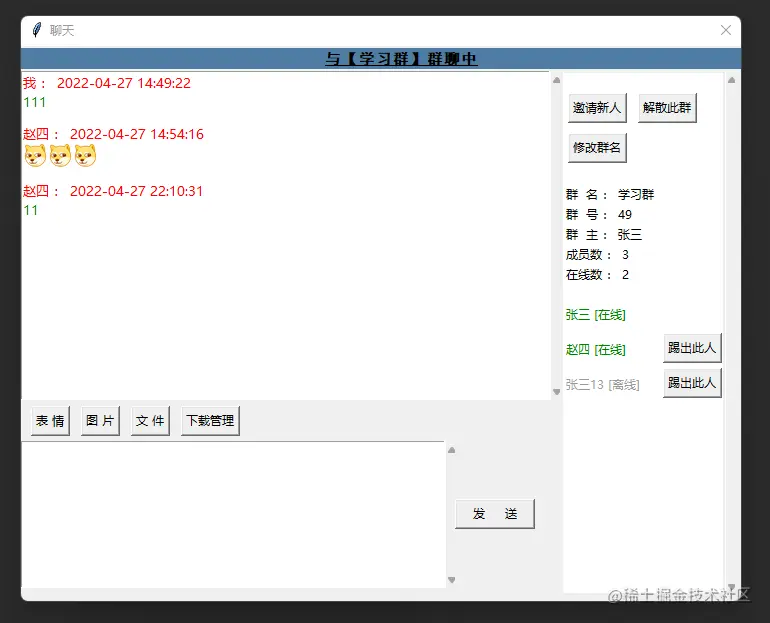Click 解散此群 to disband group
770x623 pixels.
[x=667, y=108]
